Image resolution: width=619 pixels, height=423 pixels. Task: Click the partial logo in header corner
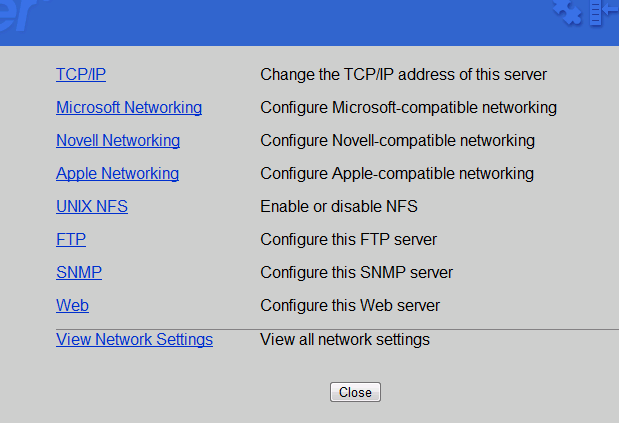[24, 15]
